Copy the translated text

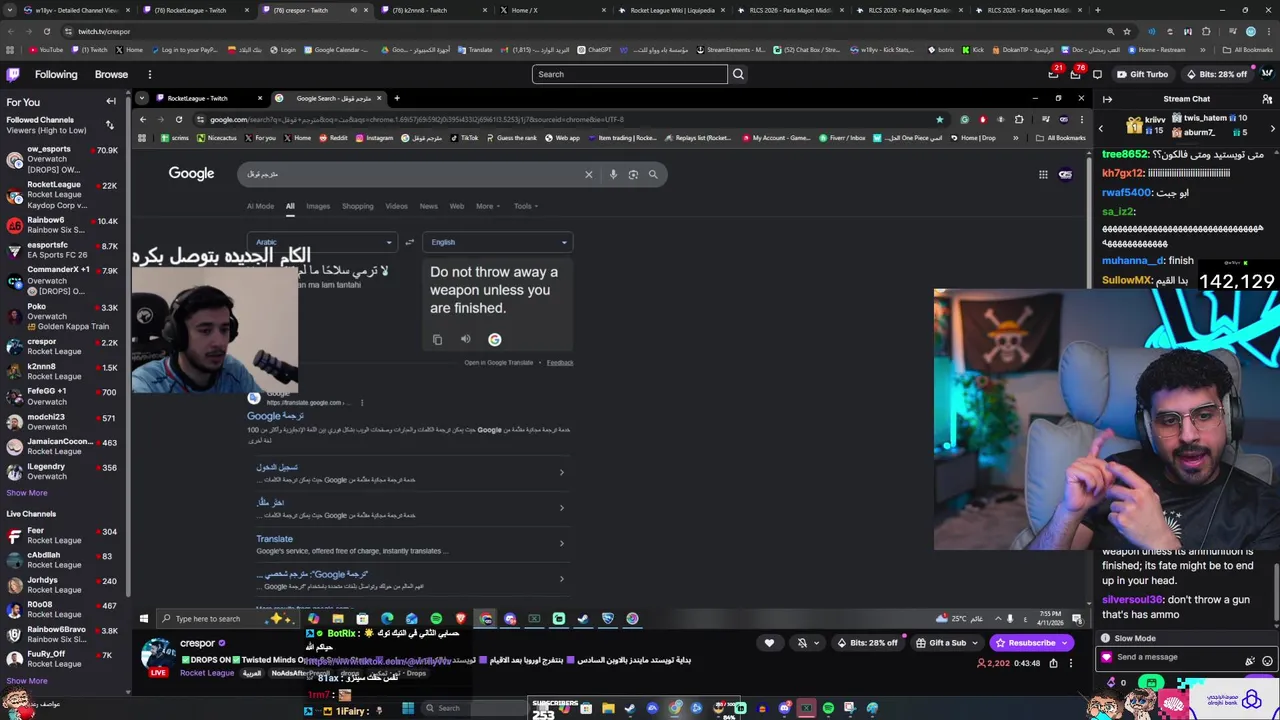coord(437,340)
